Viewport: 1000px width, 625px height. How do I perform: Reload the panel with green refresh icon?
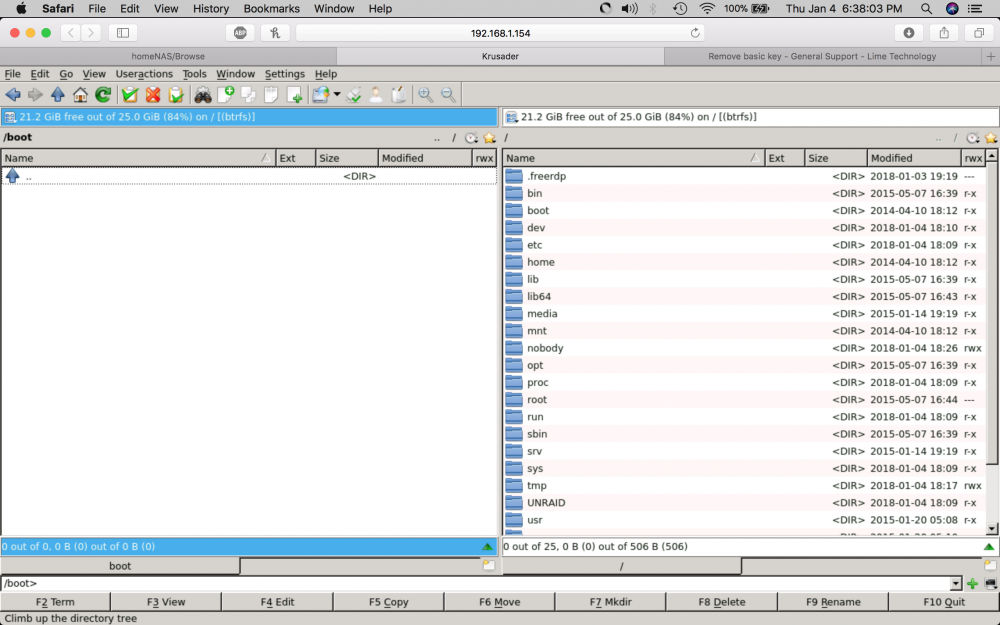pos(103,95)
